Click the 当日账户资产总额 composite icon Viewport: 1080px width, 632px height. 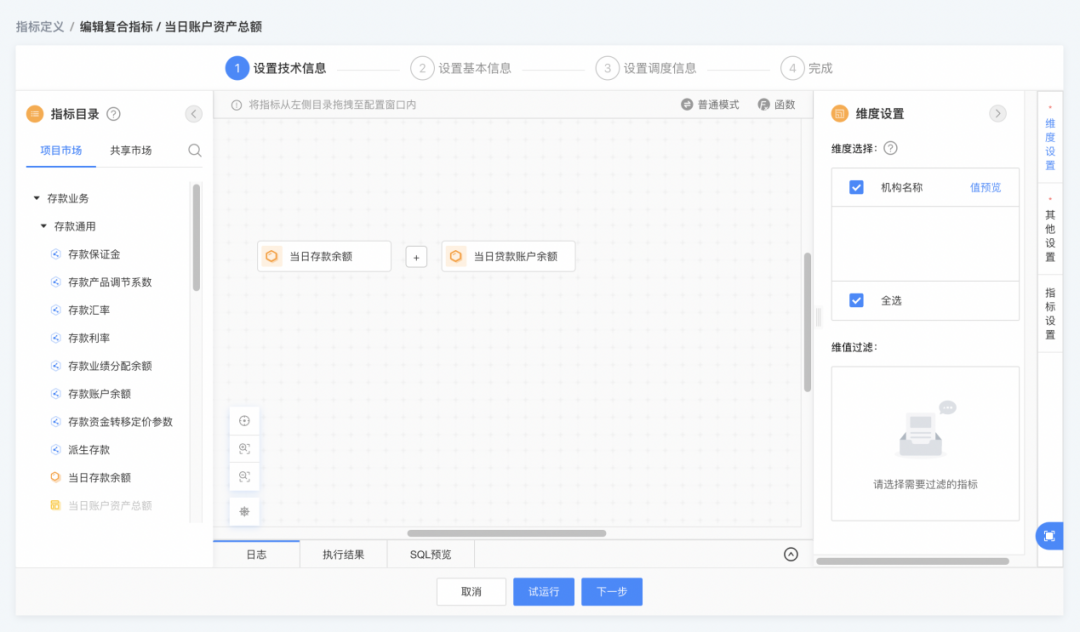(x=56, y=505)
